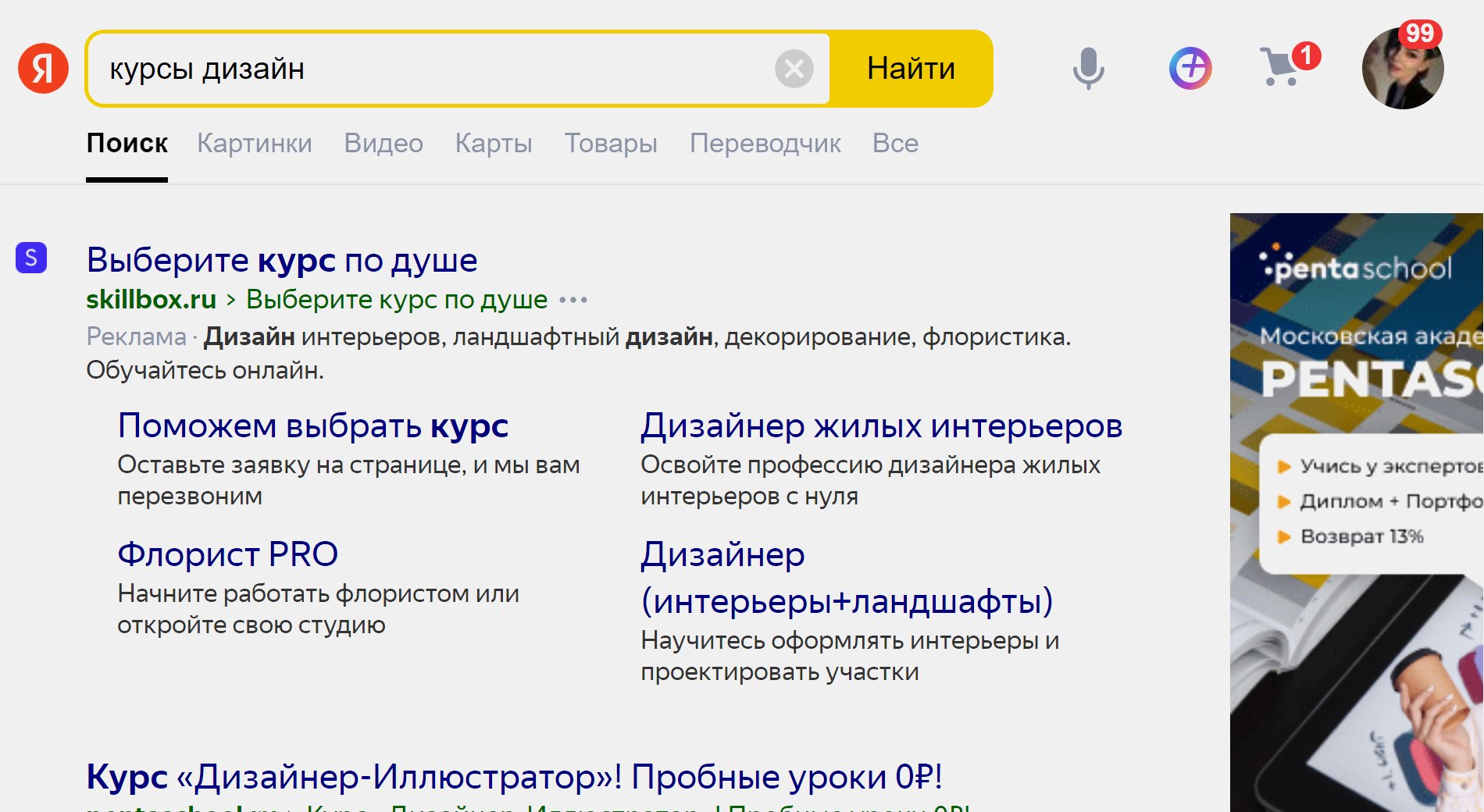Go to the Товары tab
1484x812 pixels.
click(610, 144)
